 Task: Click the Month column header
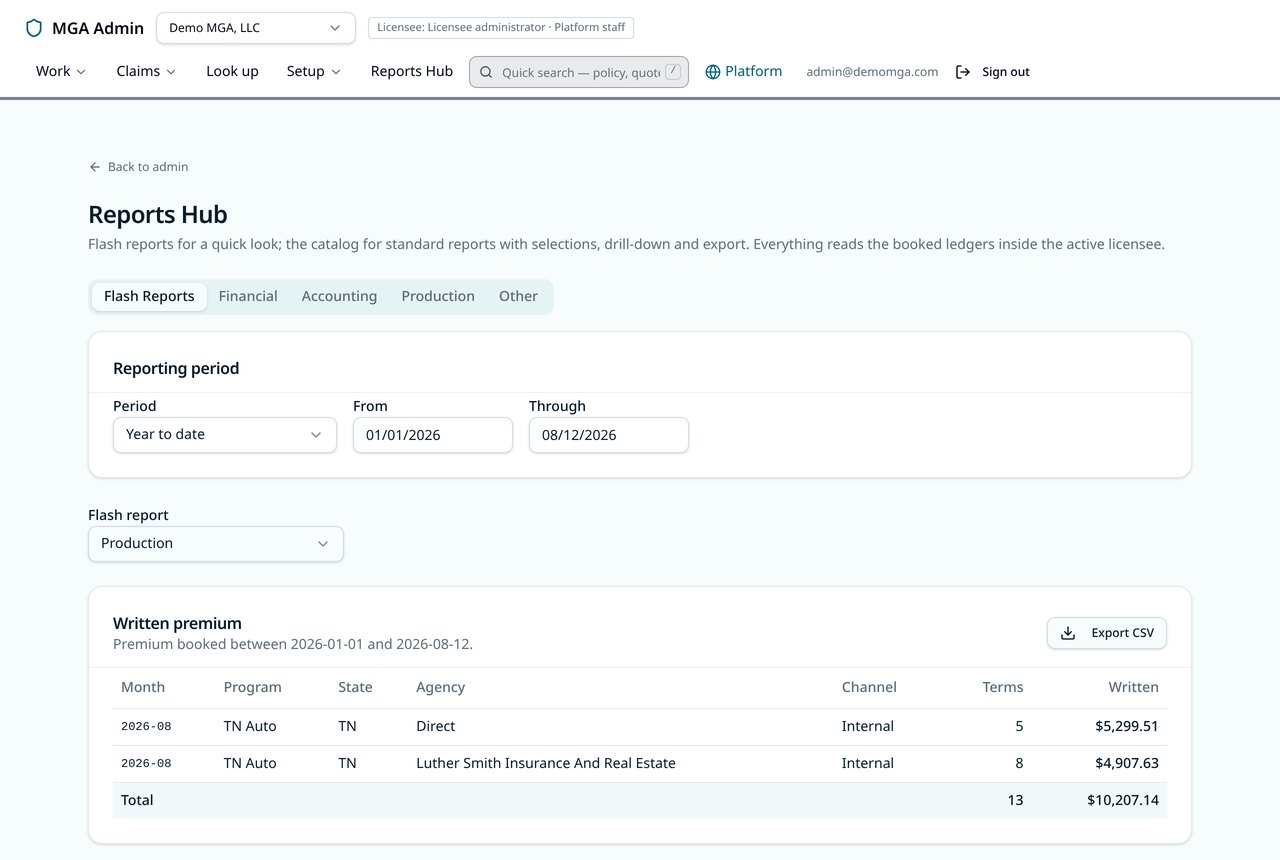click(x=143, y=688)
